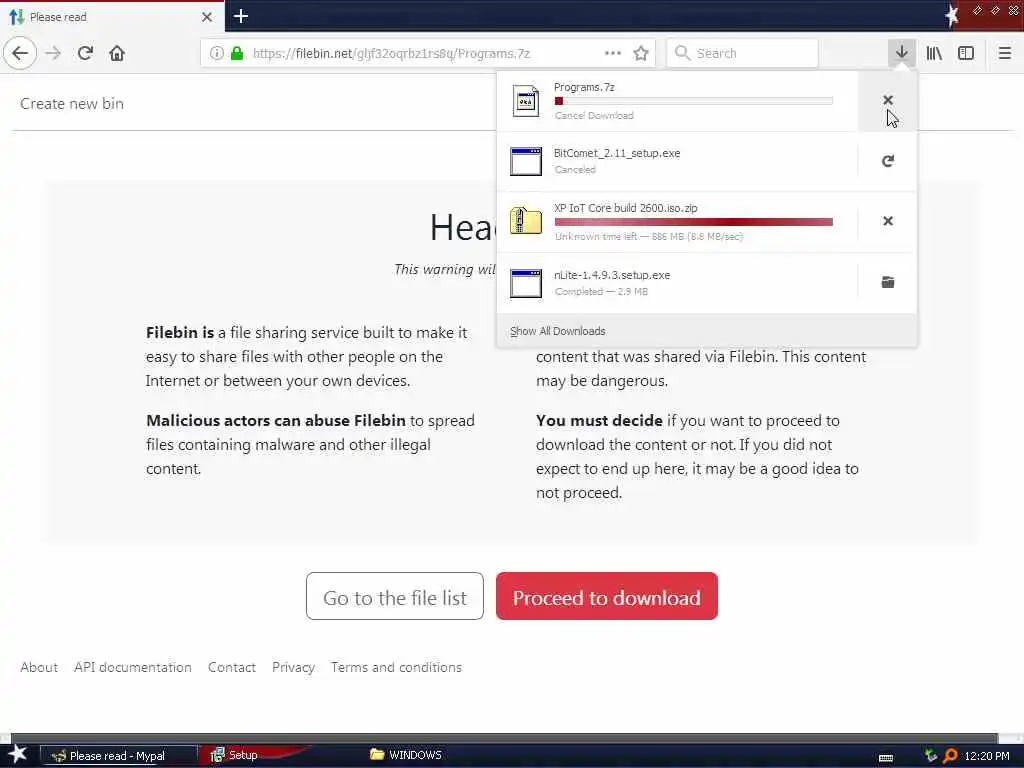Toggle the downloads panel arrow button
Screen dimensions: 1024x768
click(x=901, y=53)
